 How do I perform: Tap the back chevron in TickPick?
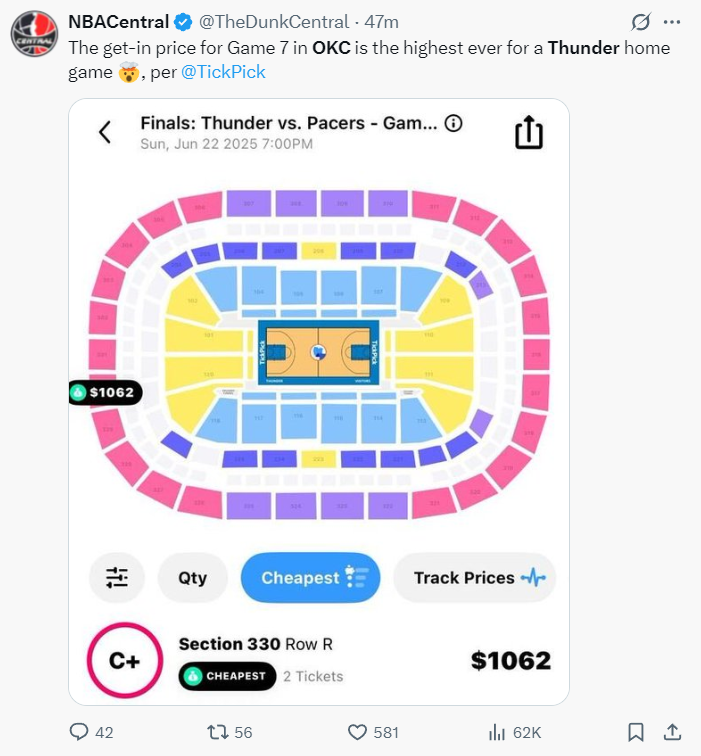(x=105, y=132)
